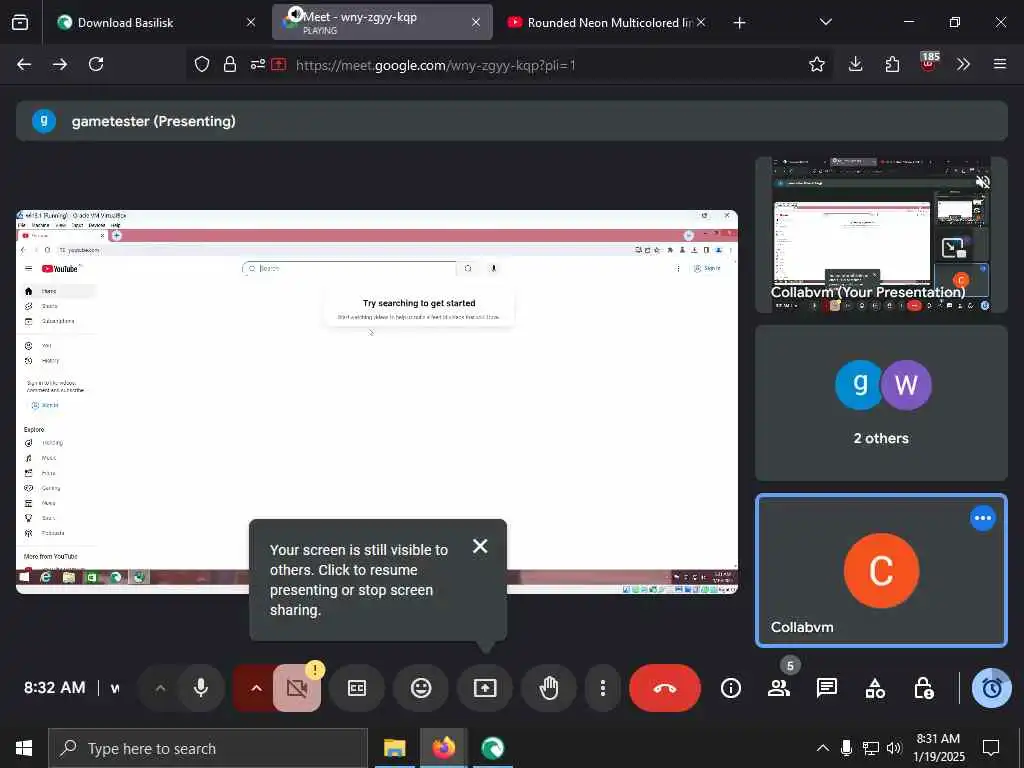Mute the microphone in the Meet toolbar

pos(201,688)
